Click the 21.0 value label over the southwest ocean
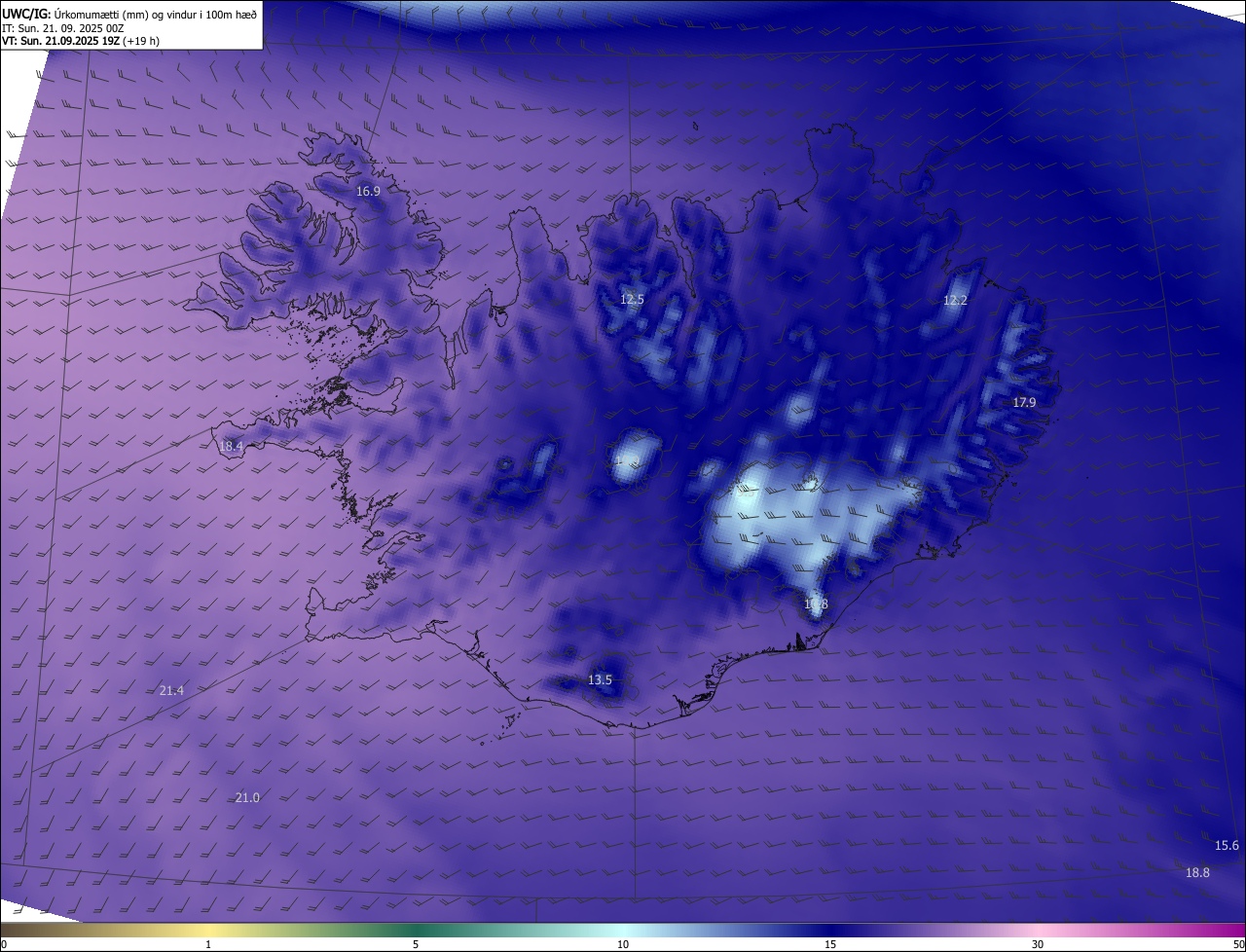1246x952 pixels. (x=247, y=798)
